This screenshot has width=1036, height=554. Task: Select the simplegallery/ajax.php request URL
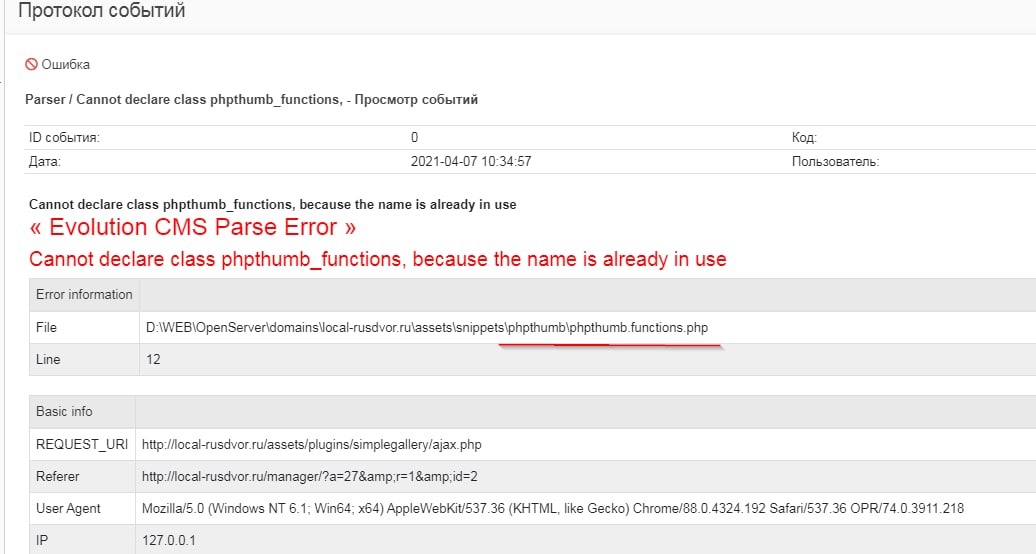[312, 445]
